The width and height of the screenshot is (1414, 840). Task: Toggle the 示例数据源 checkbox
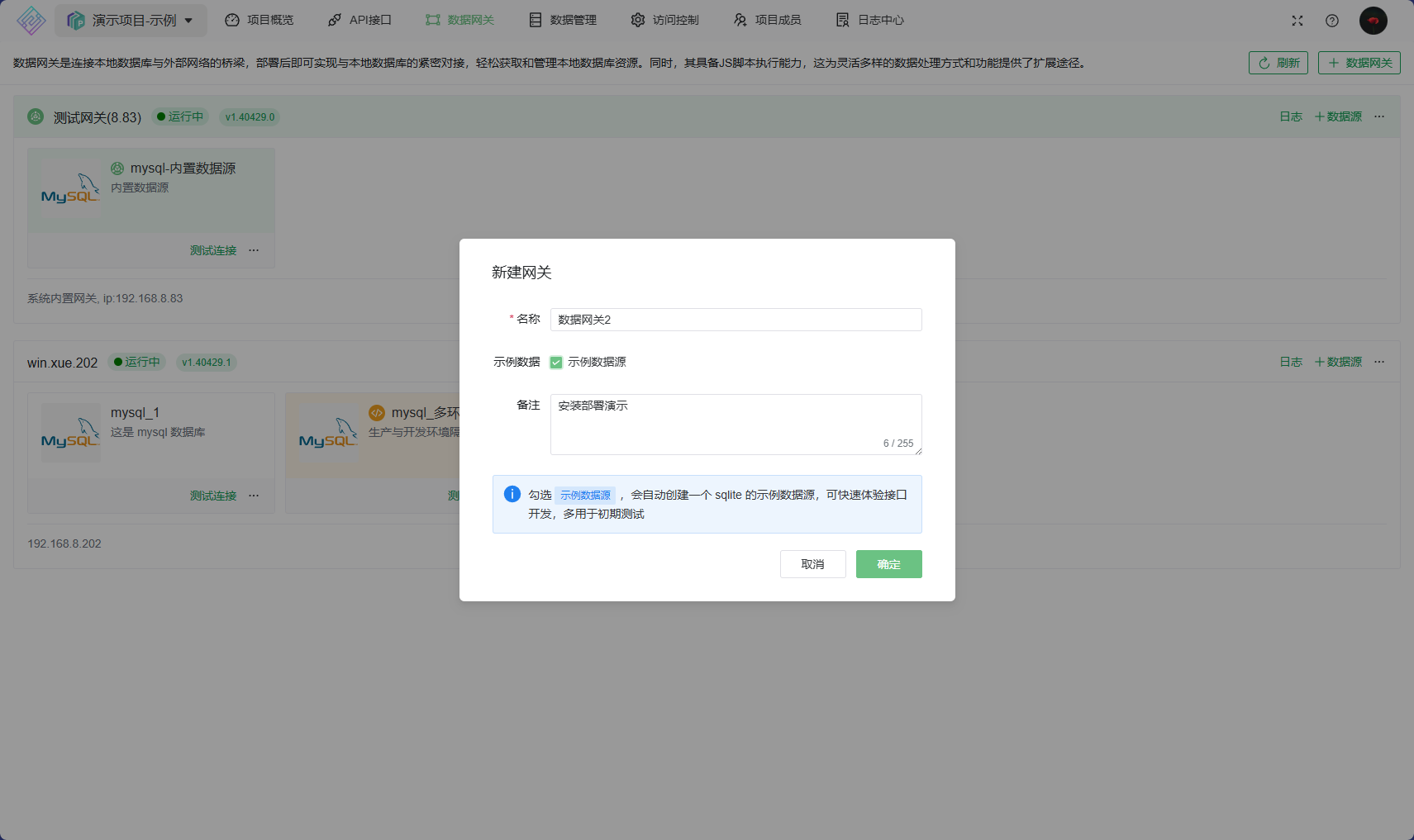(556, 363)
